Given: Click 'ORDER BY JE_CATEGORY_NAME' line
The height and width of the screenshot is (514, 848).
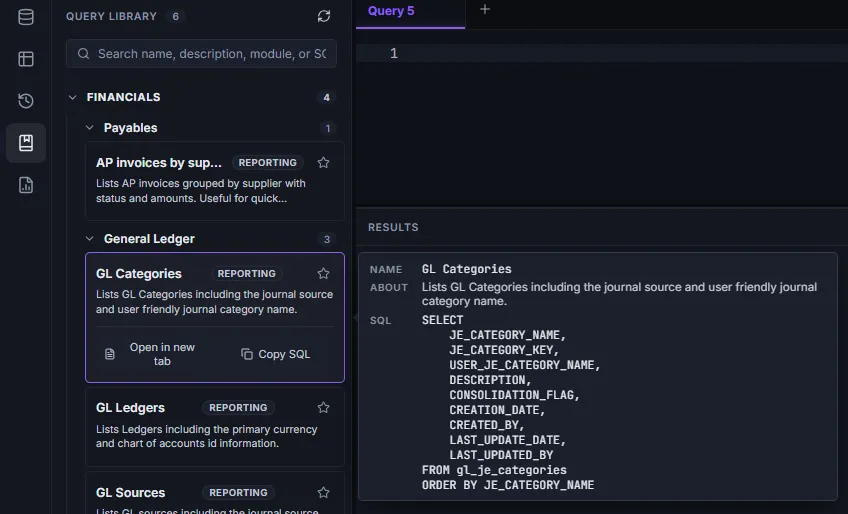Looking at the screenshot, I should tap(508, 485).
